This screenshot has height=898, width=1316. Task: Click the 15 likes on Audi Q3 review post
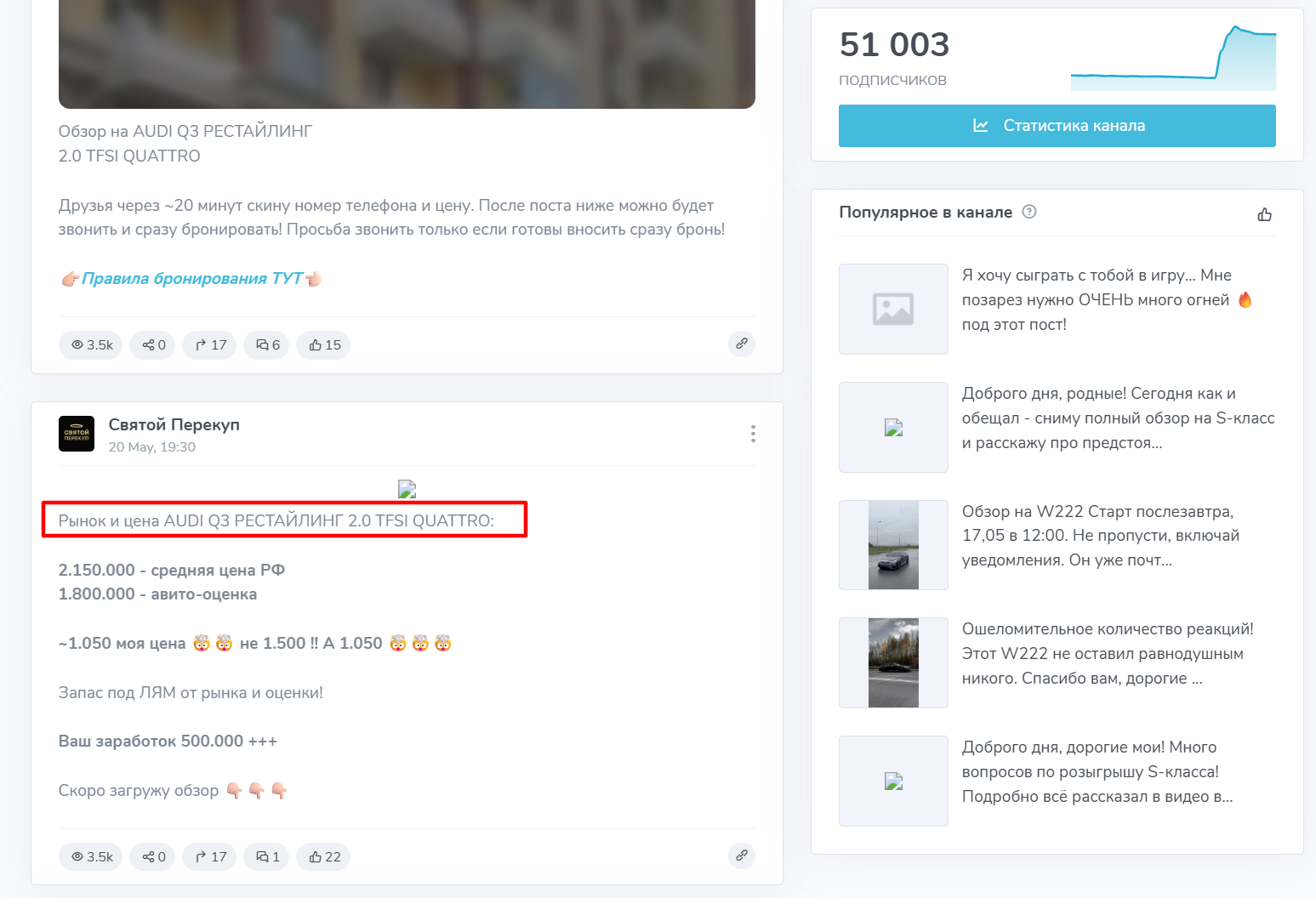click(324, 344)
